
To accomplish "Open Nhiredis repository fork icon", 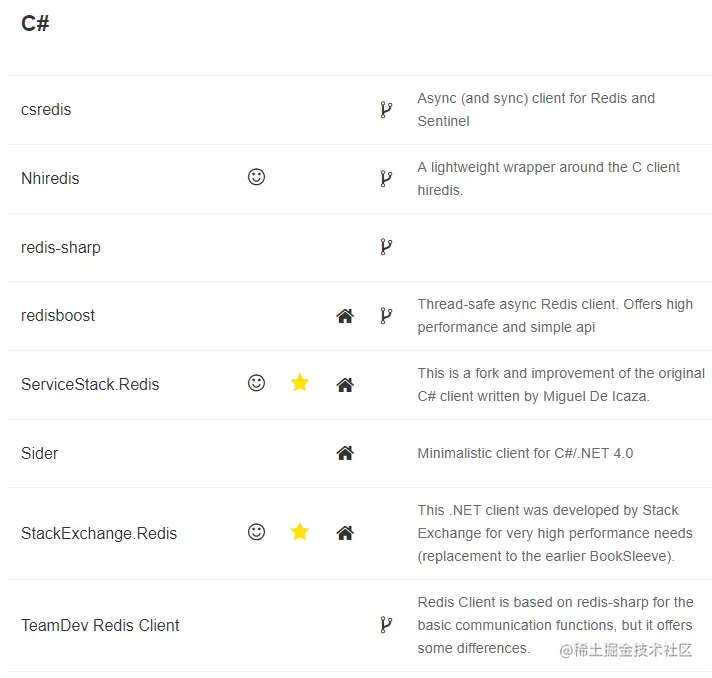I will pos(386,179).
